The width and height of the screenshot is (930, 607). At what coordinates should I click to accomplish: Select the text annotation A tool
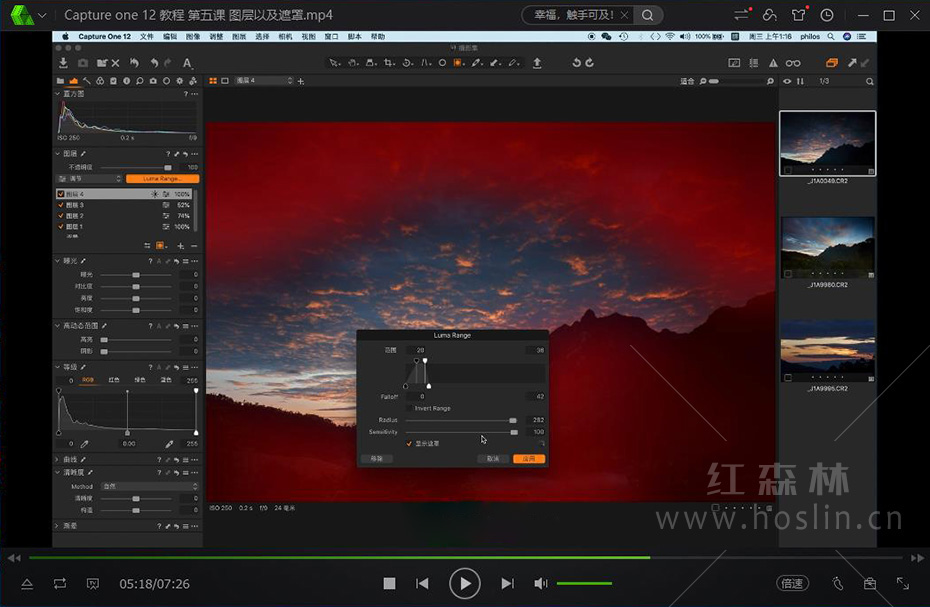(187, 63)
